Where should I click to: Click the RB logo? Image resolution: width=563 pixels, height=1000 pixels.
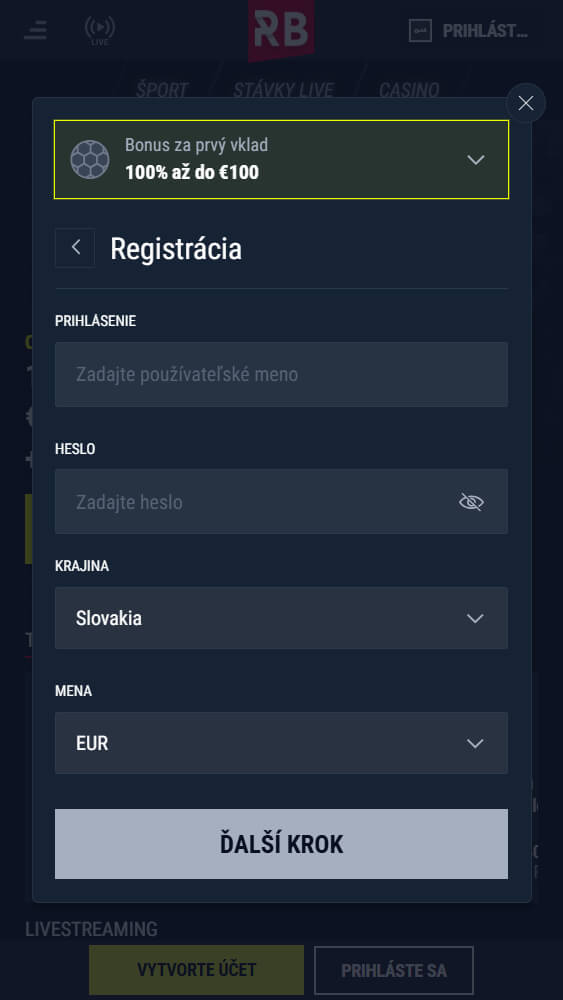pos(281,30)
